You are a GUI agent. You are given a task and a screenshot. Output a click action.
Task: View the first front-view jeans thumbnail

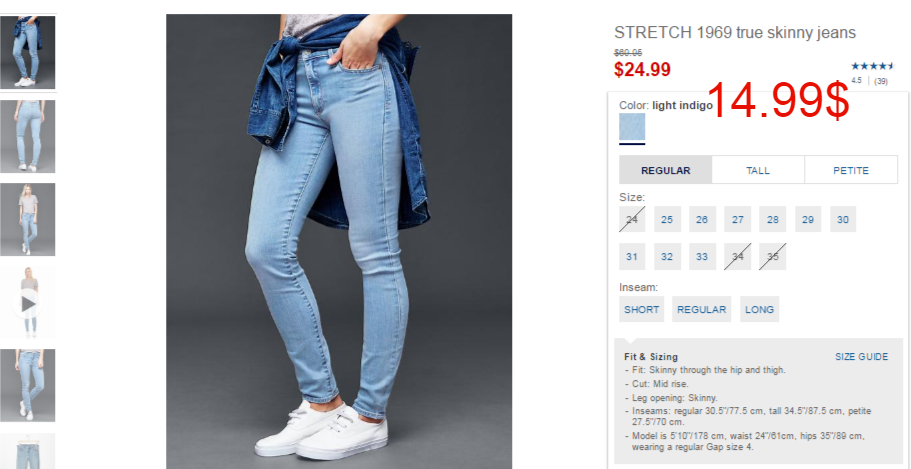coord(28,52)
